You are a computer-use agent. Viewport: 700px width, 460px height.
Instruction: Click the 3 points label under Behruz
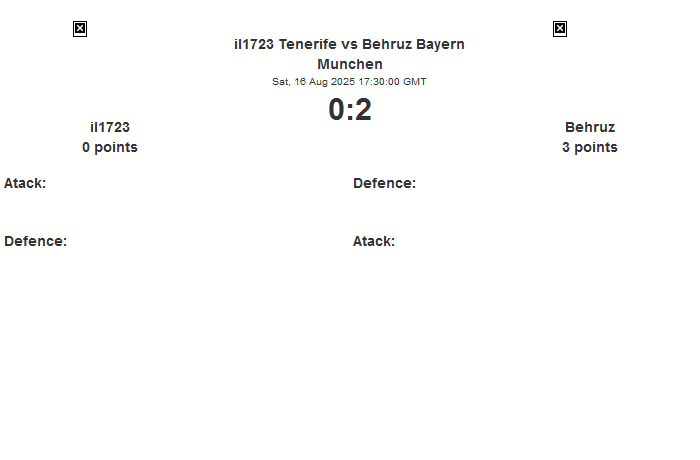590,147
